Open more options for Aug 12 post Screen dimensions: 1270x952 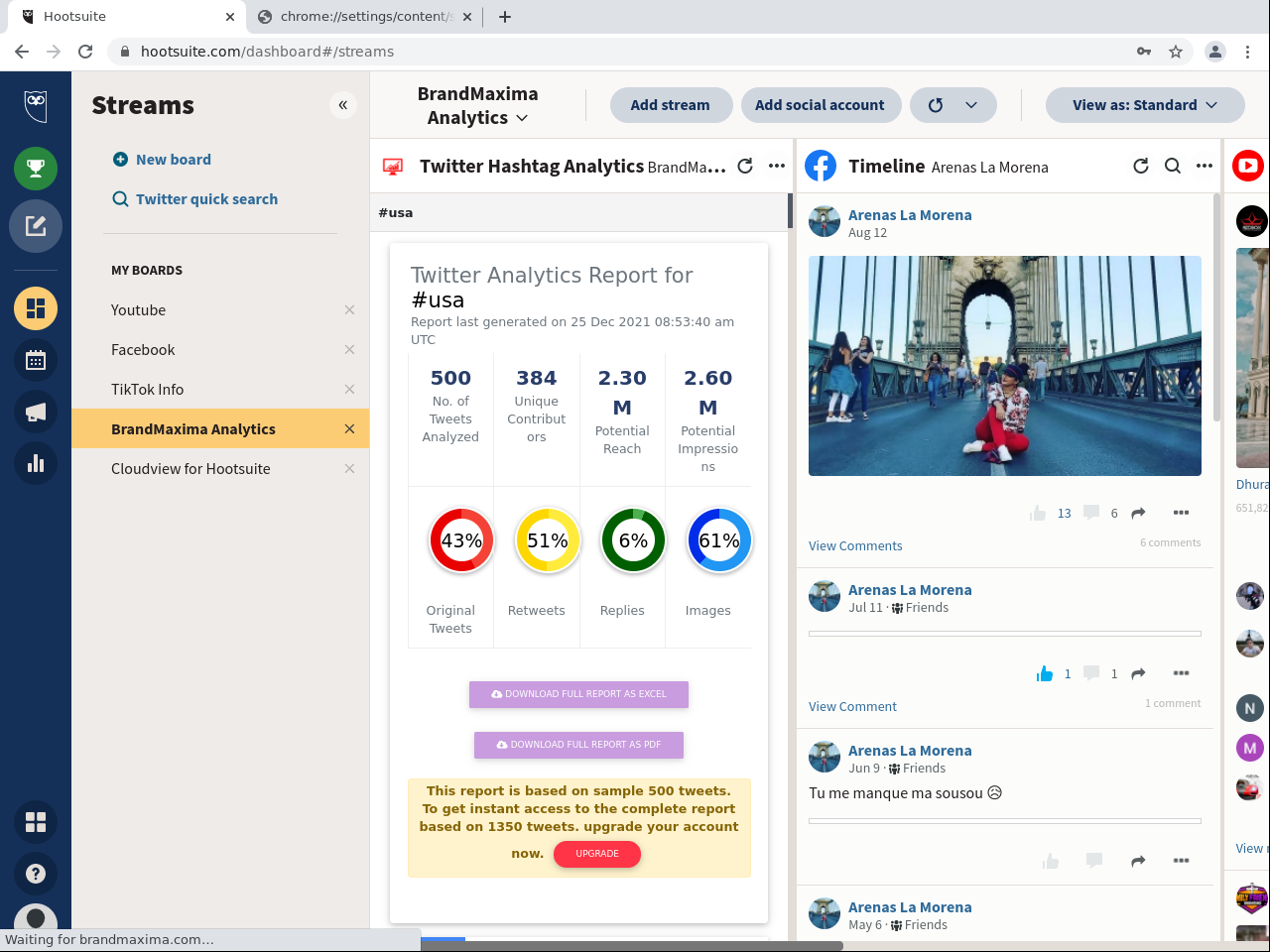[x=1181, y=513]
